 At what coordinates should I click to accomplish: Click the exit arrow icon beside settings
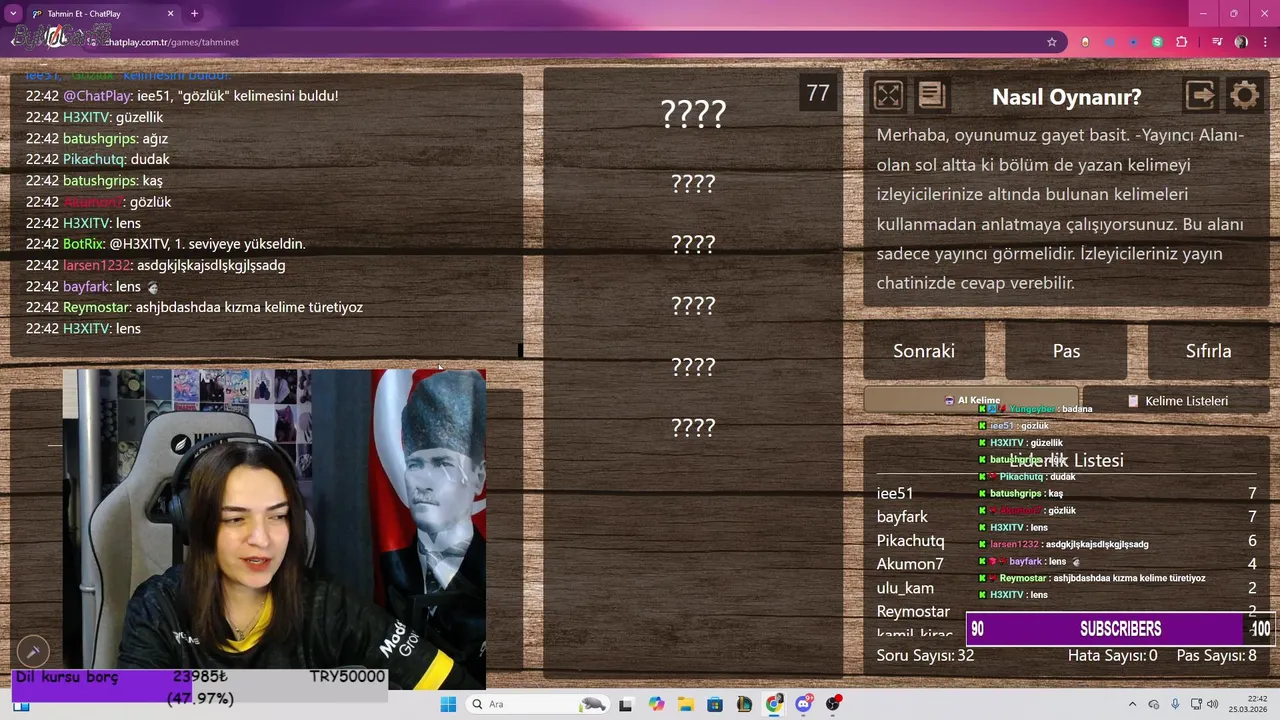[x=1200, y=95]
